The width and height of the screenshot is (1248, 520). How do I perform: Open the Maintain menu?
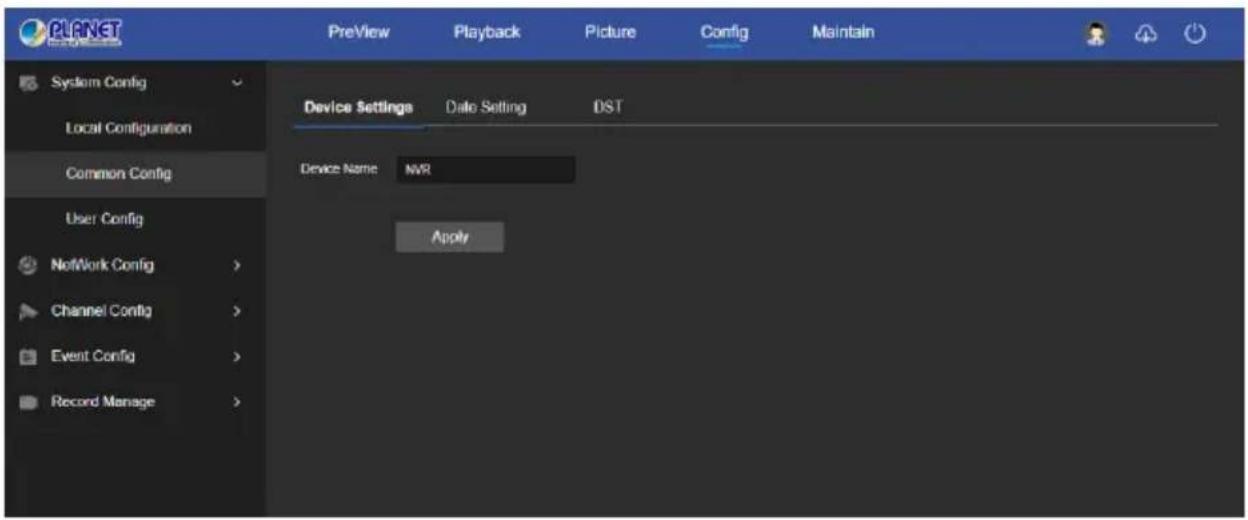(x=843, y=32)
